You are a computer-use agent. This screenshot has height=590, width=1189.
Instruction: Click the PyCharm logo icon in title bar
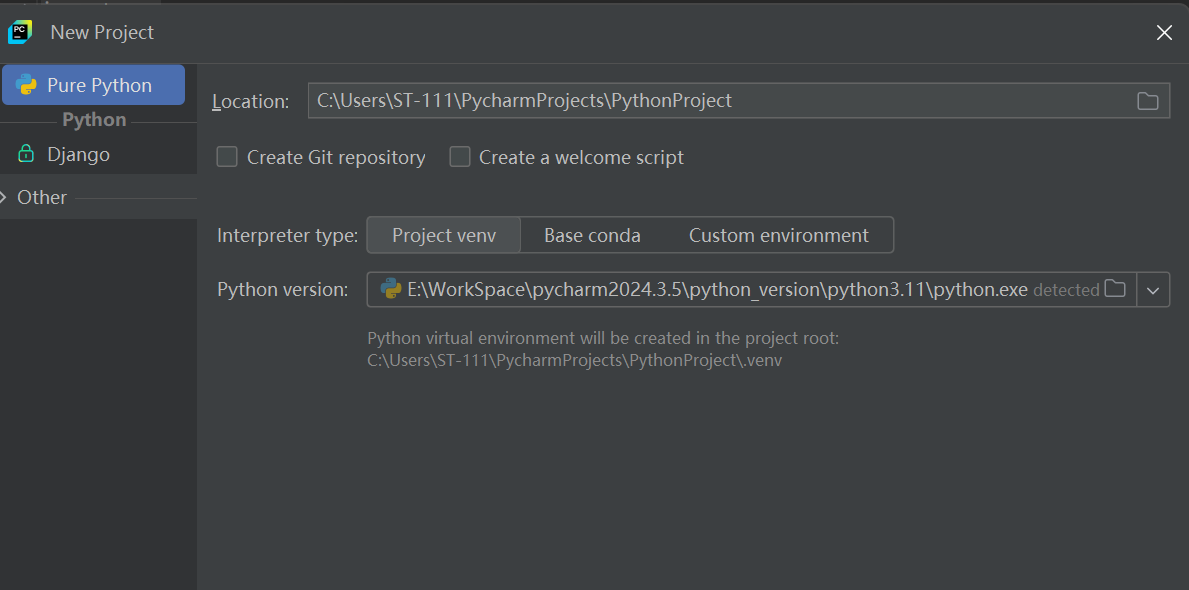tap(20, 32)
